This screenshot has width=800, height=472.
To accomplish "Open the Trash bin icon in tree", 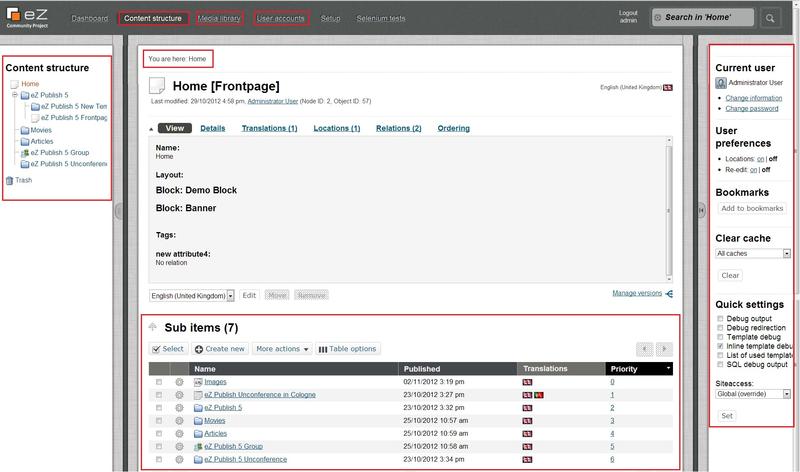I will pos(9,180).
